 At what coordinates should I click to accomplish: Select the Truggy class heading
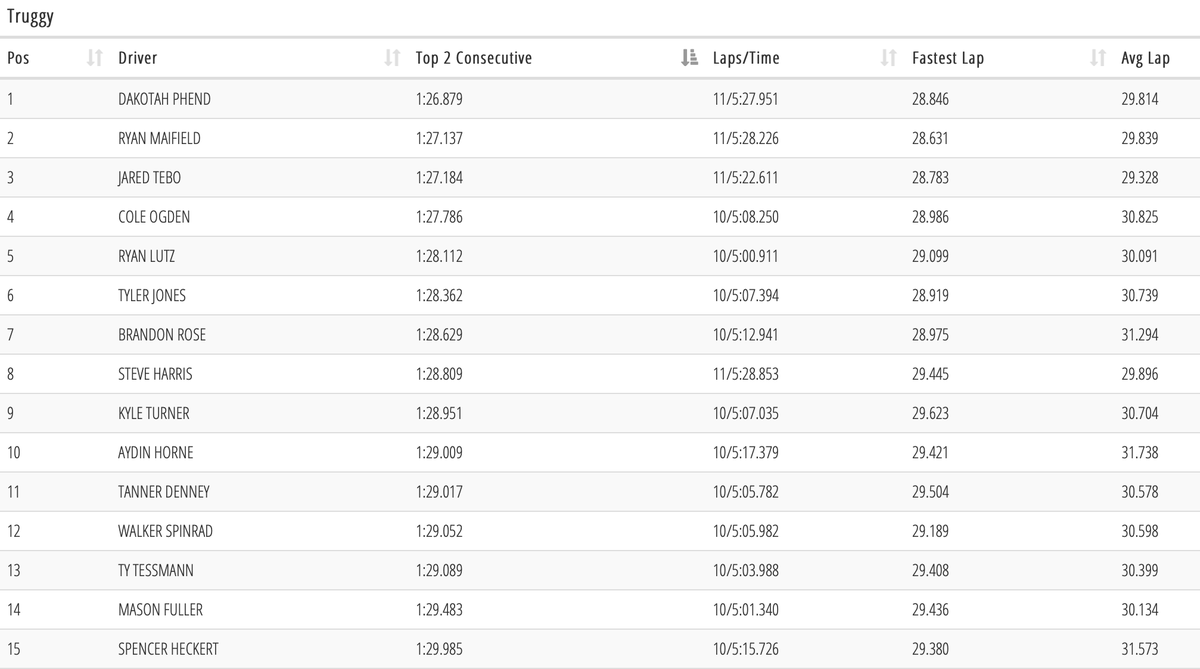pos(30,17)
